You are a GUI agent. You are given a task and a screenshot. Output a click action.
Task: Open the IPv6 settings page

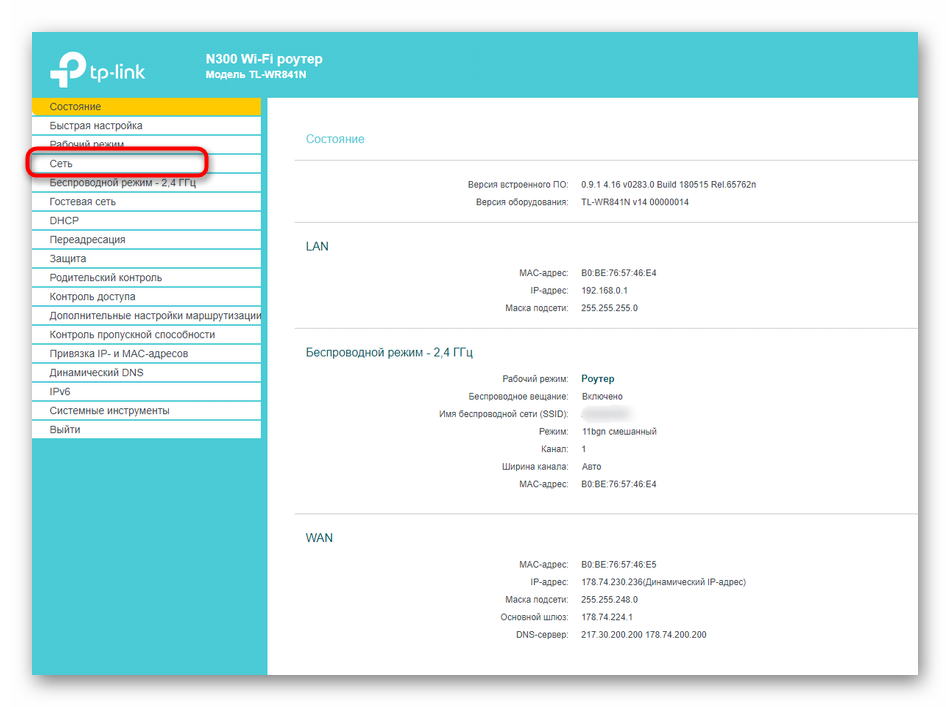pyautogui.click(x=60, y=392)
